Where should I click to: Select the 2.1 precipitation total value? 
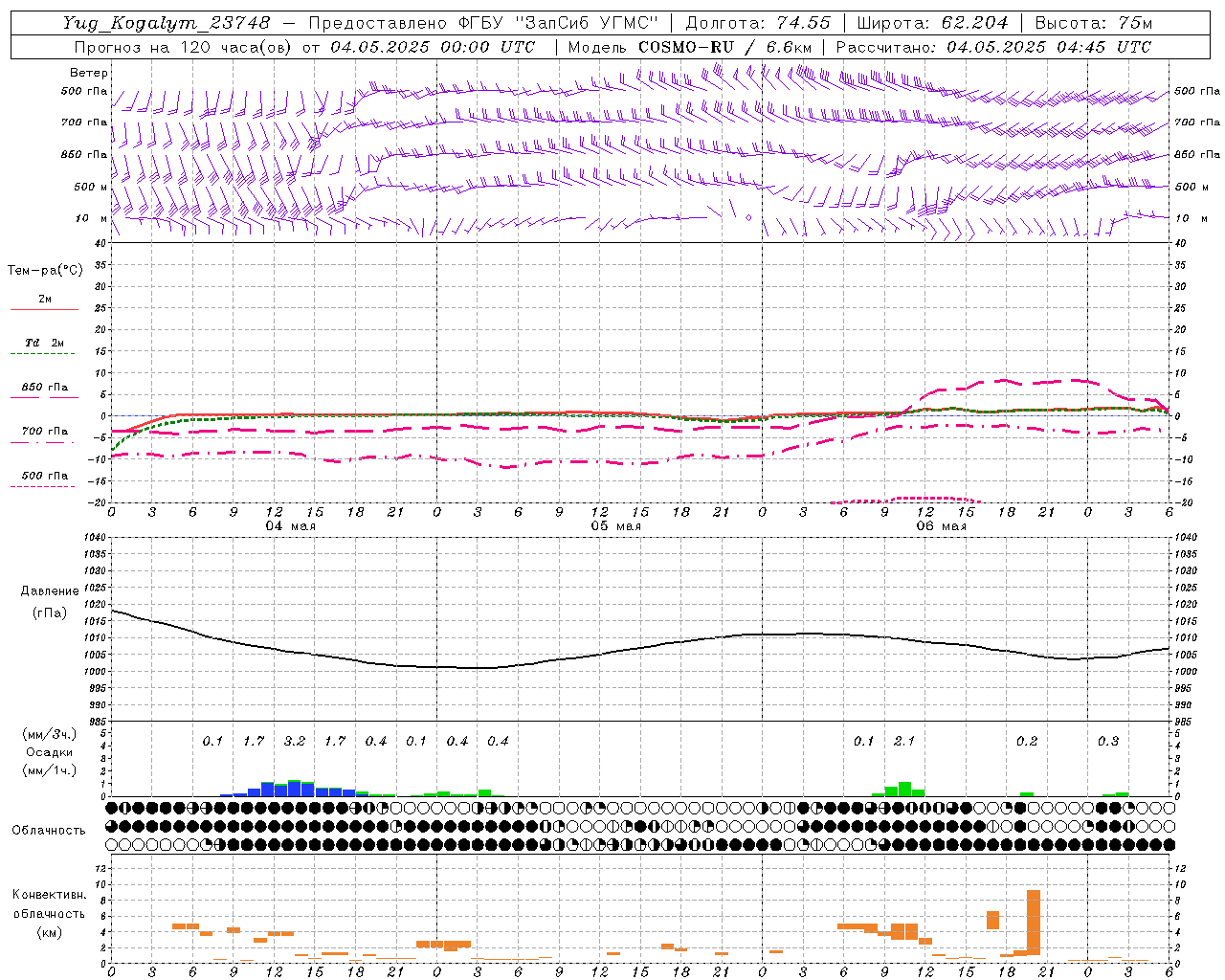click(x=904, y=742)
